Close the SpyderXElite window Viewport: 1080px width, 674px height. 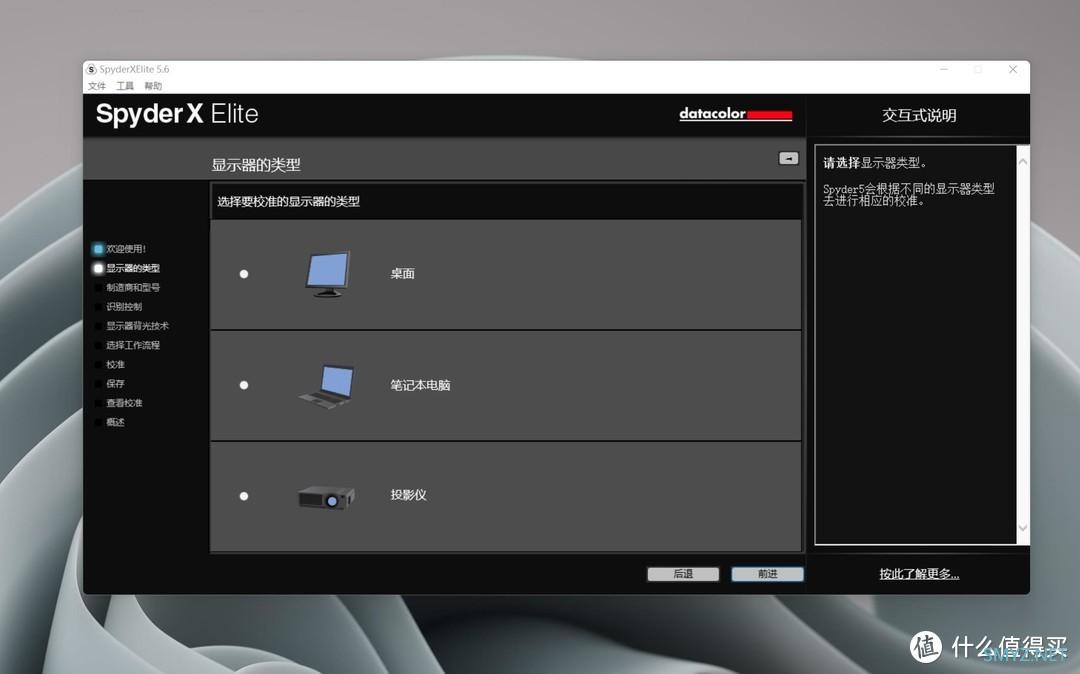point(1013,70)
